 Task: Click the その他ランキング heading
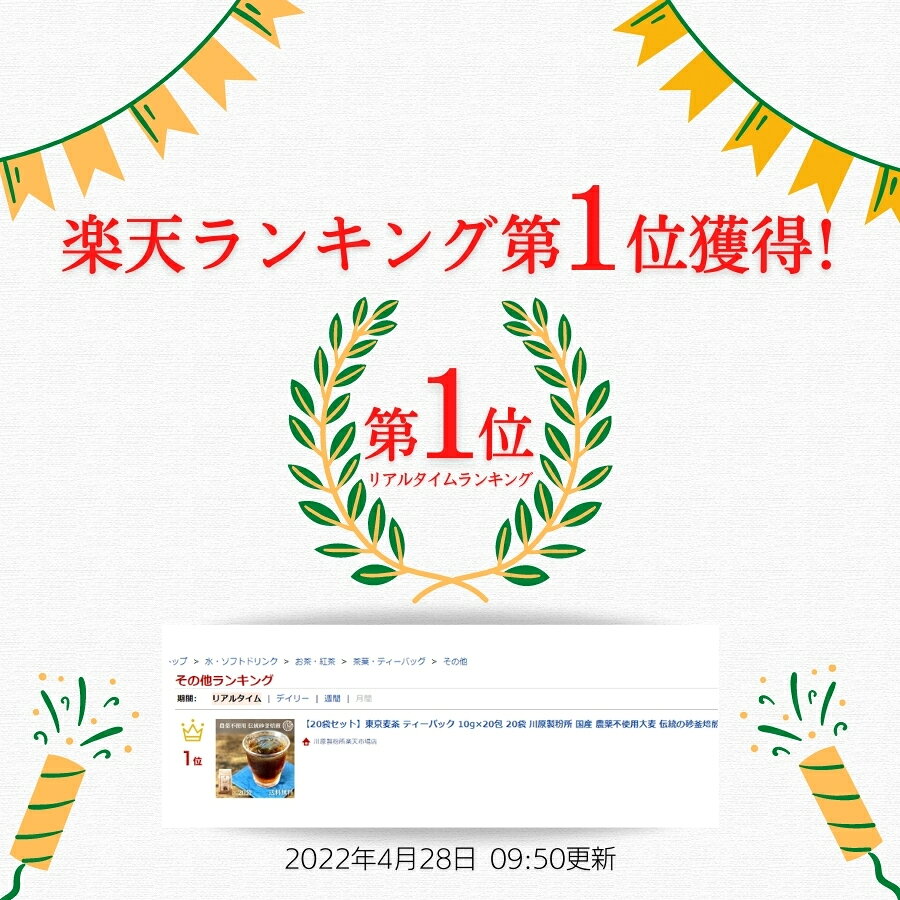(224, 680)
